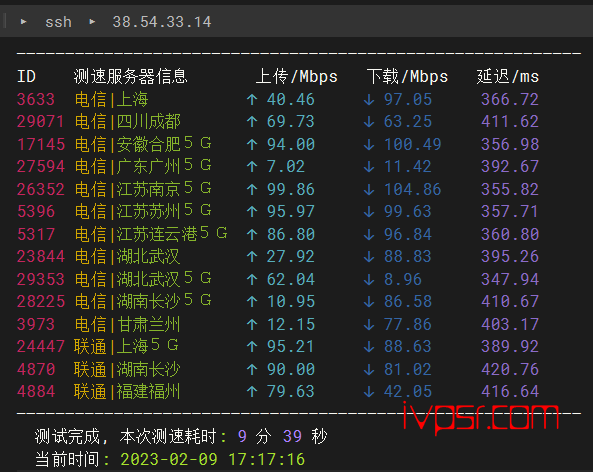Click the 电信|江苏南京 5G server name
593x472 pixels.
(143, 189)
